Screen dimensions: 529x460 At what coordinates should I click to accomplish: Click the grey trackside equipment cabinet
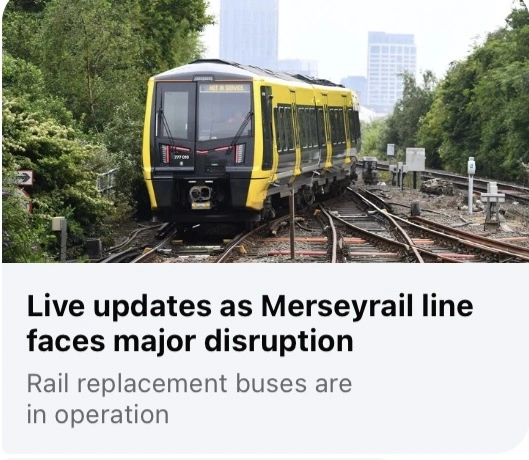(x=415, y=159)
